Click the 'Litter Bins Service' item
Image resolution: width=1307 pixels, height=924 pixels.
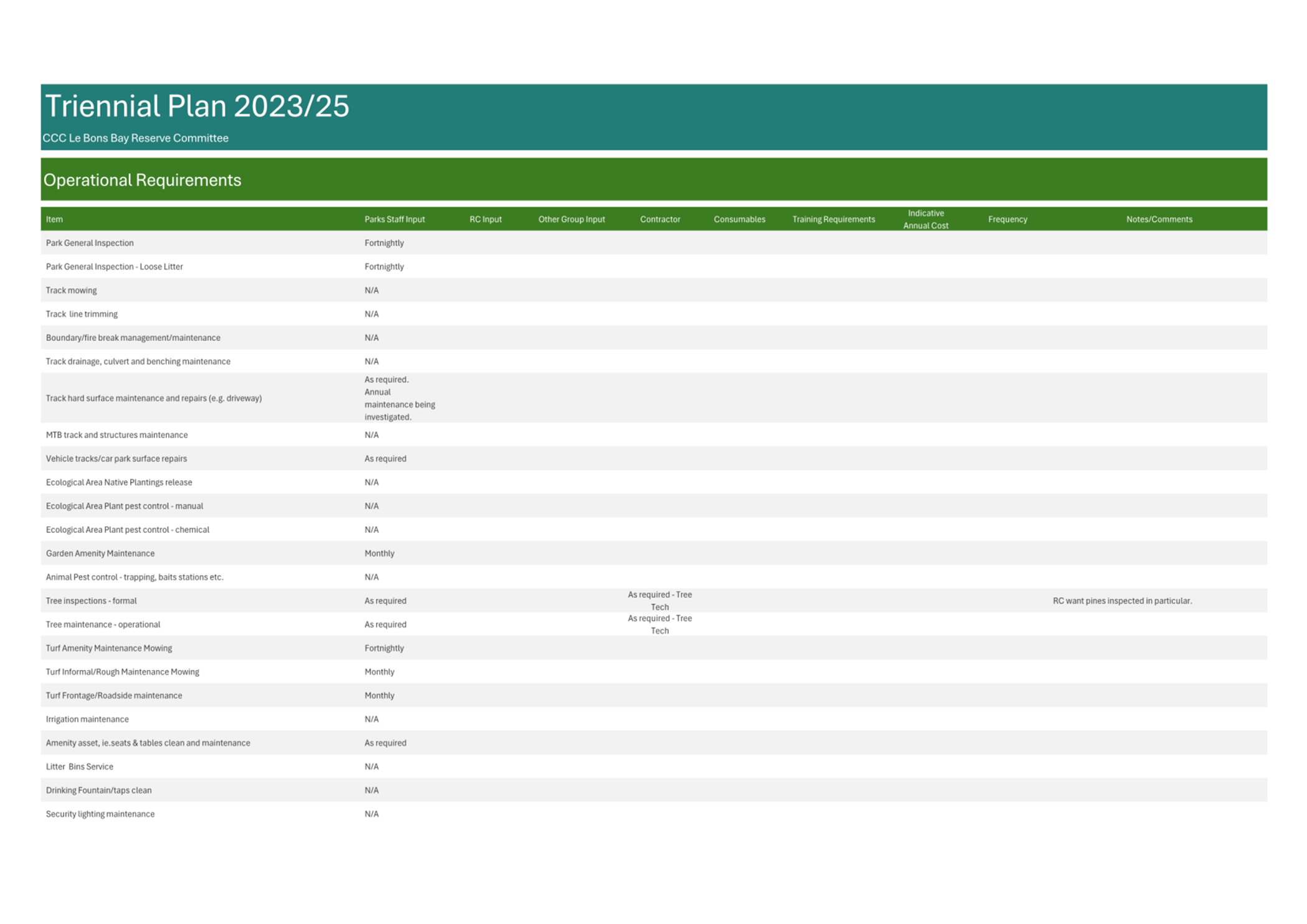tap(79, 766)
